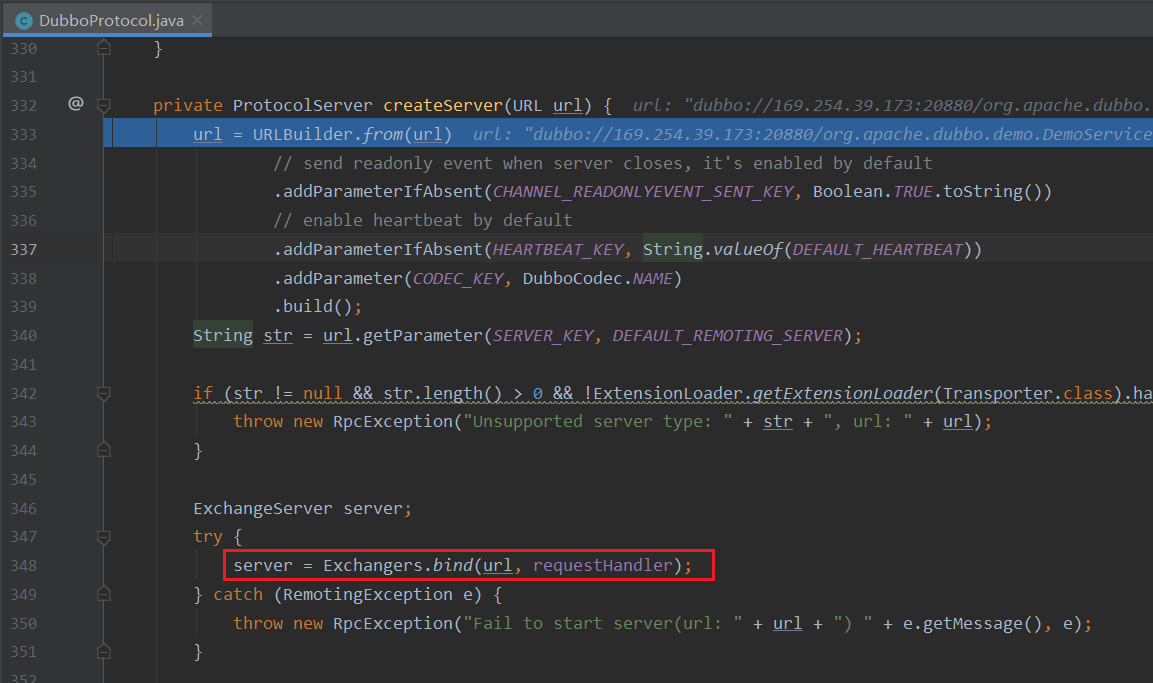Select the DubboProtocol.java editor tab

(x=105, y=20)
